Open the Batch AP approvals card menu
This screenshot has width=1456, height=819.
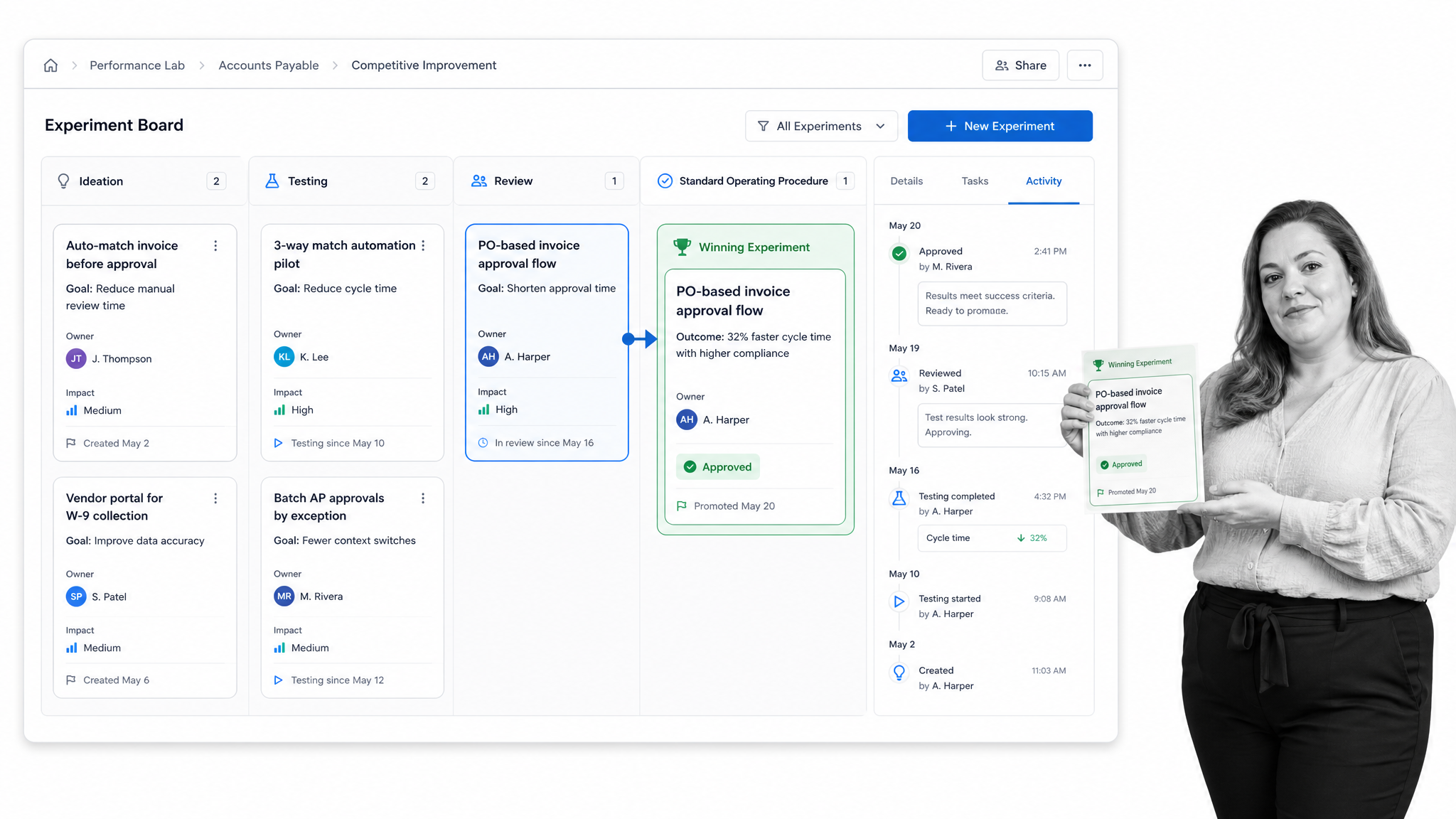(423, 498)
